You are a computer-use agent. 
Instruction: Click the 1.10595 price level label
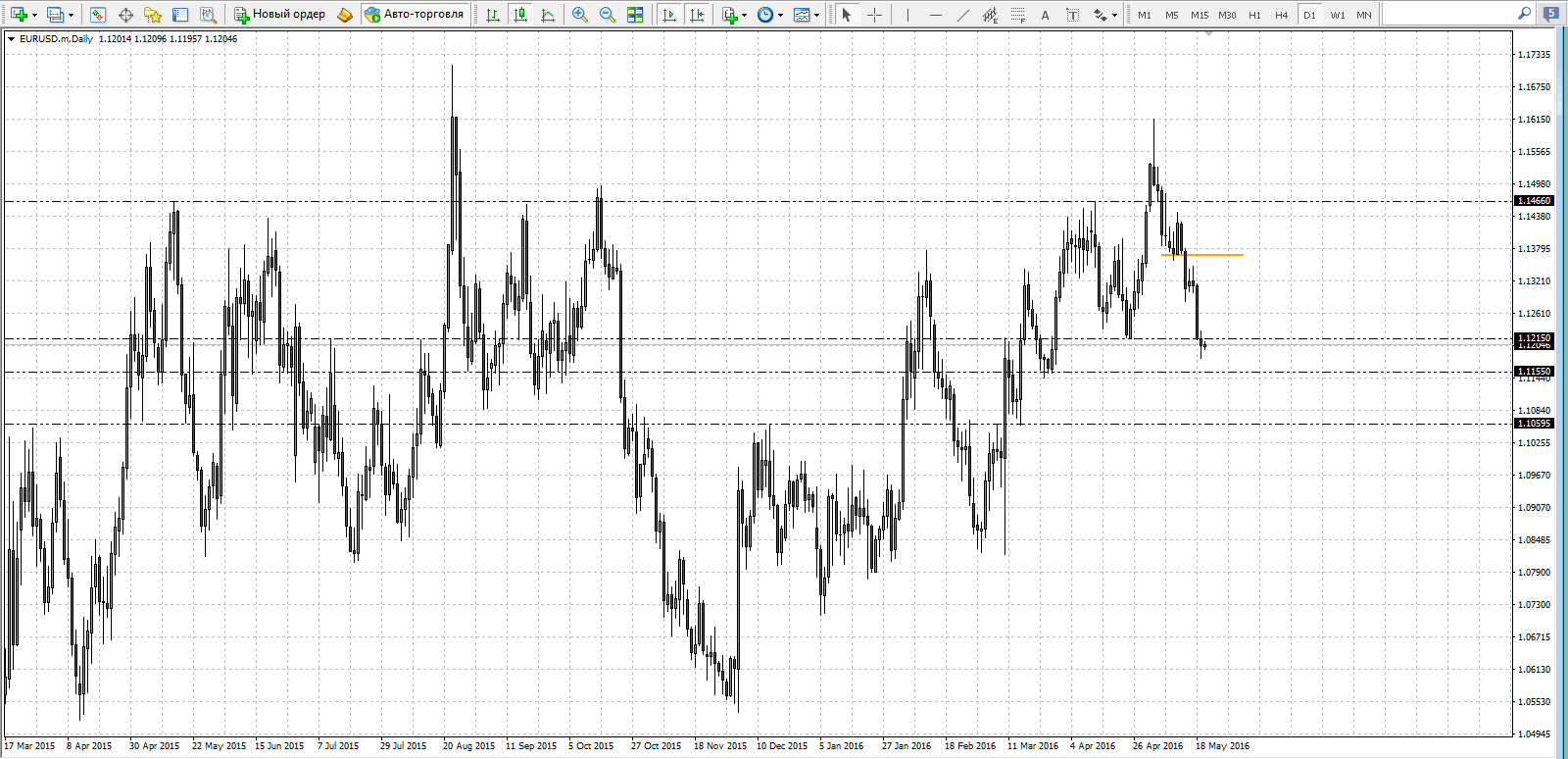click(1535, 424)
